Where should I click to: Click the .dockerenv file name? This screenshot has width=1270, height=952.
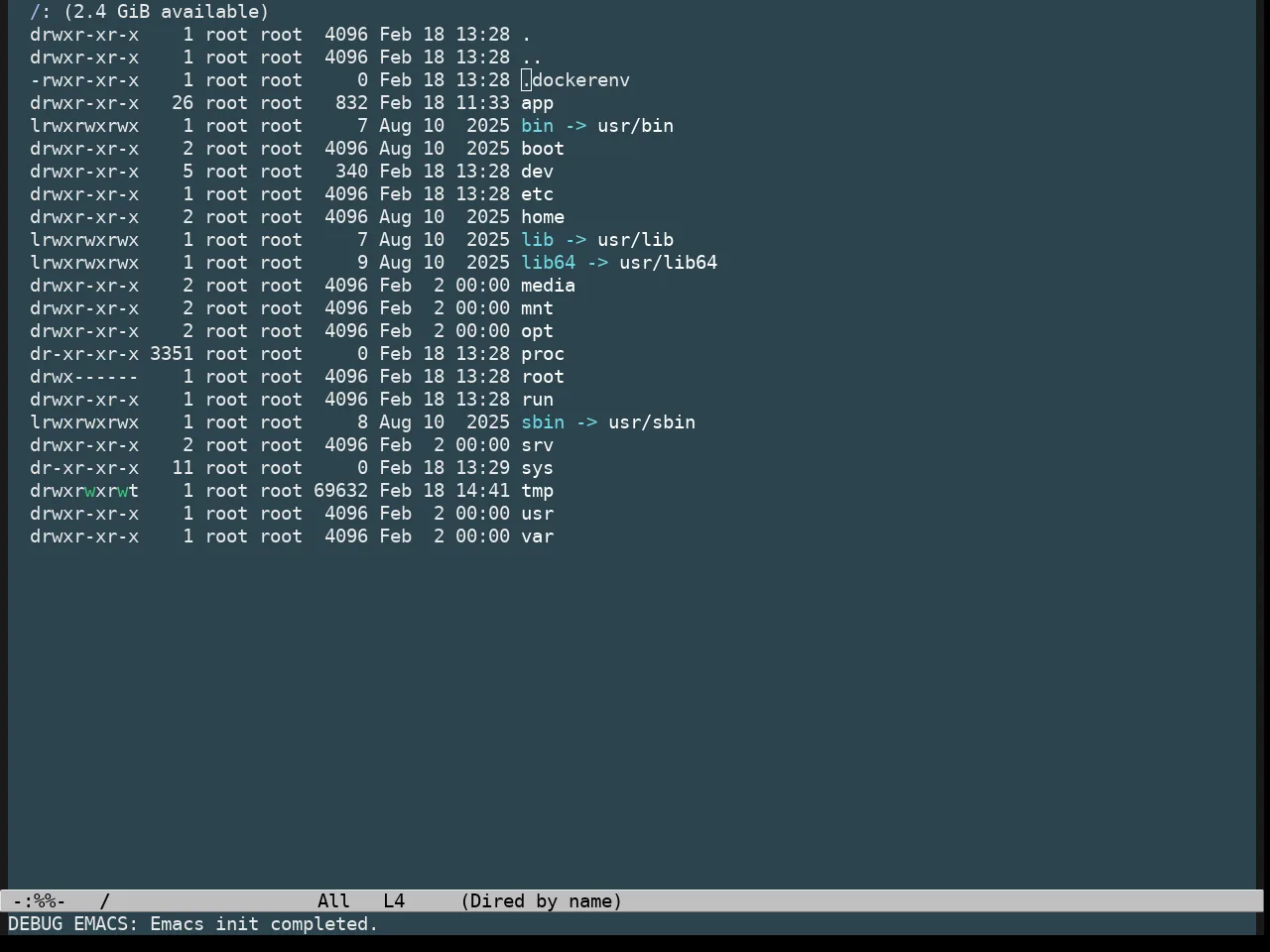575,80
